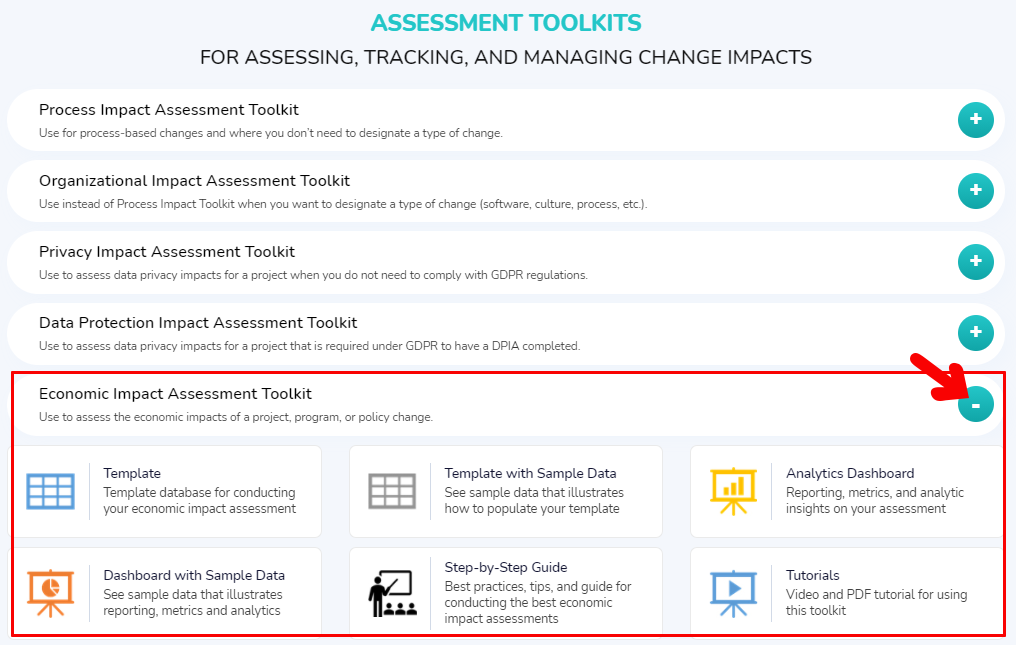Open the yellow Analytics Dashboard chart icon
Image resolution: width=1016 pixels, height=645 pixels.
(x=733, y=491)
